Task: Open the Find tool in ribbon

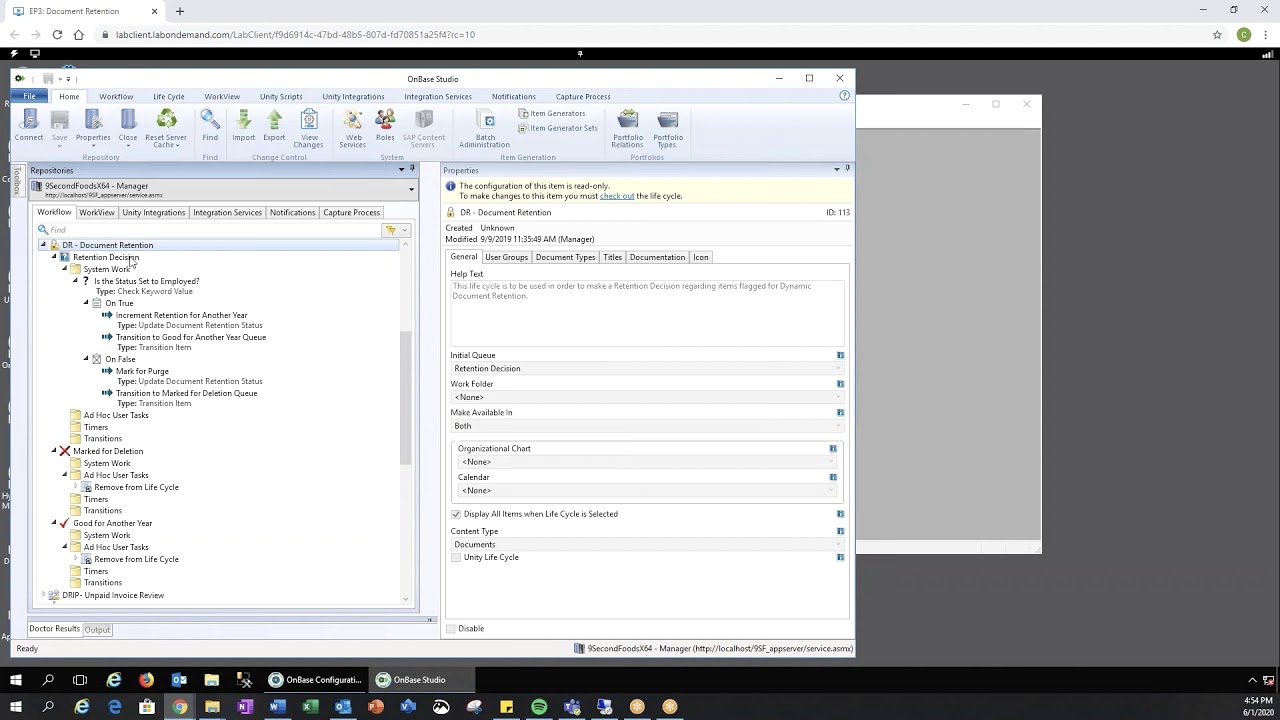Action: point(210,126)
